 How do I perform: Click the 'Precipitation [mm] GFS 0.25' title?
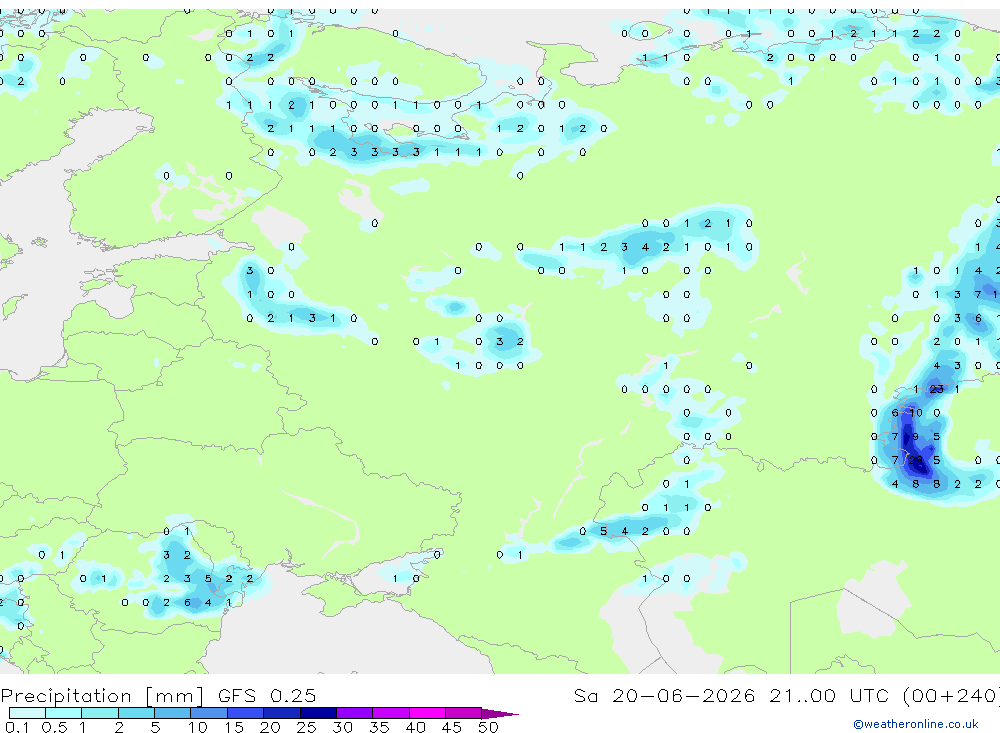[158, 695]
